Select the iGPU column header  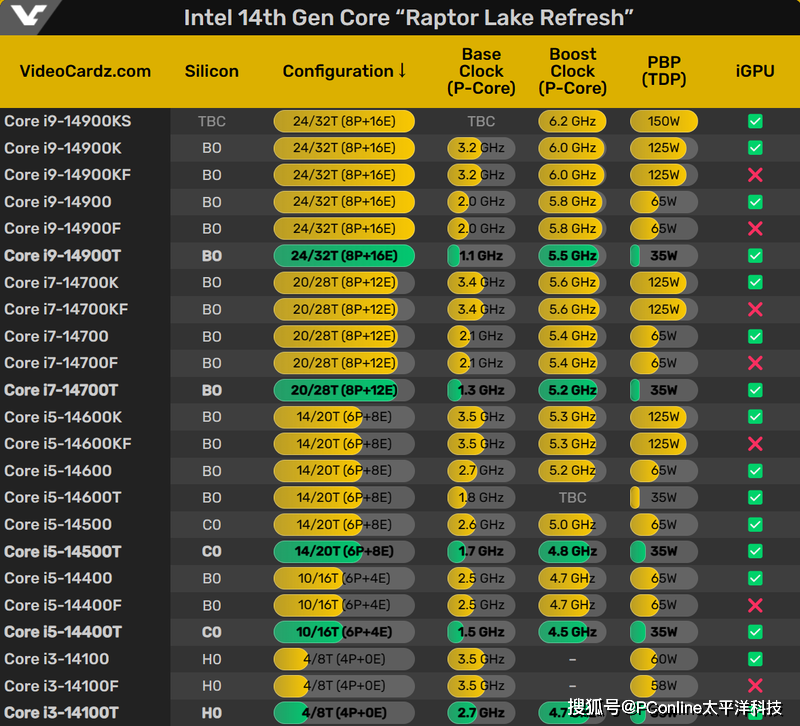click(755, 71)
